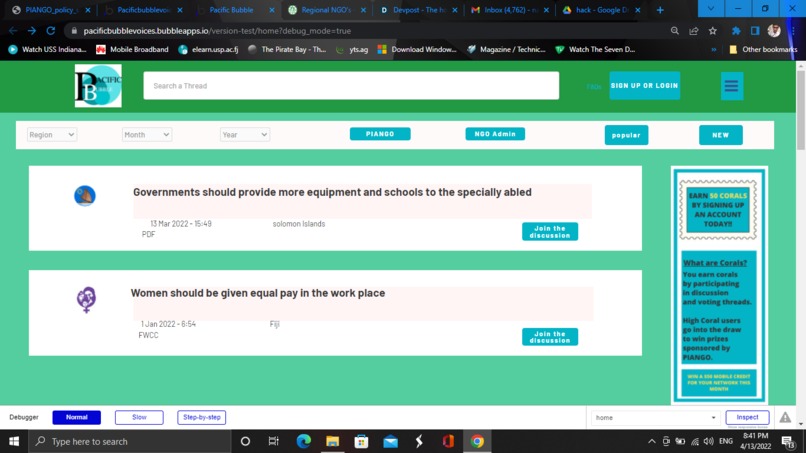The image size is (806, 453).
Task: Click the SIGN UP OR LOGIN button
Action: click(645, 85)
